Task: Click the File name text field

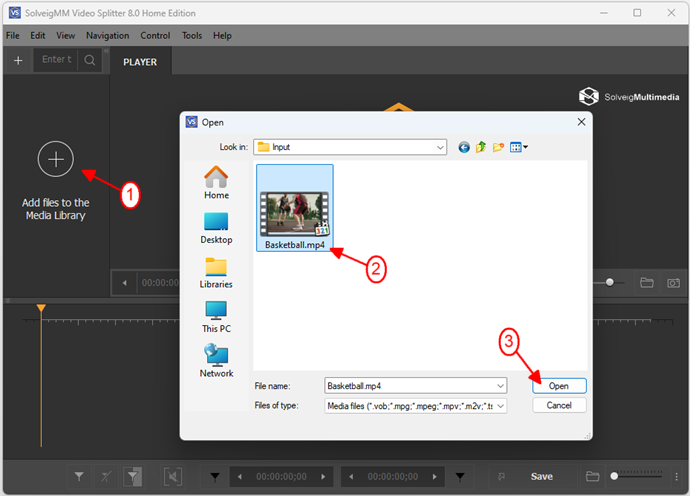Action: coord(411,386)
